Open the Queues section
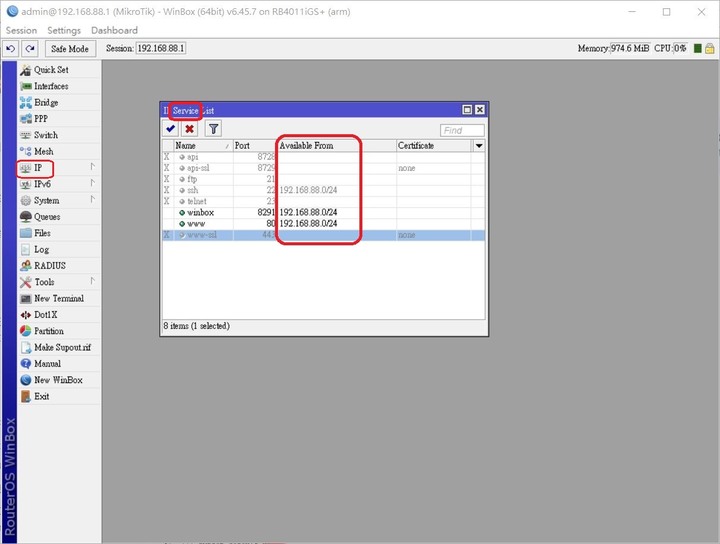 click(x=59, y=217)
